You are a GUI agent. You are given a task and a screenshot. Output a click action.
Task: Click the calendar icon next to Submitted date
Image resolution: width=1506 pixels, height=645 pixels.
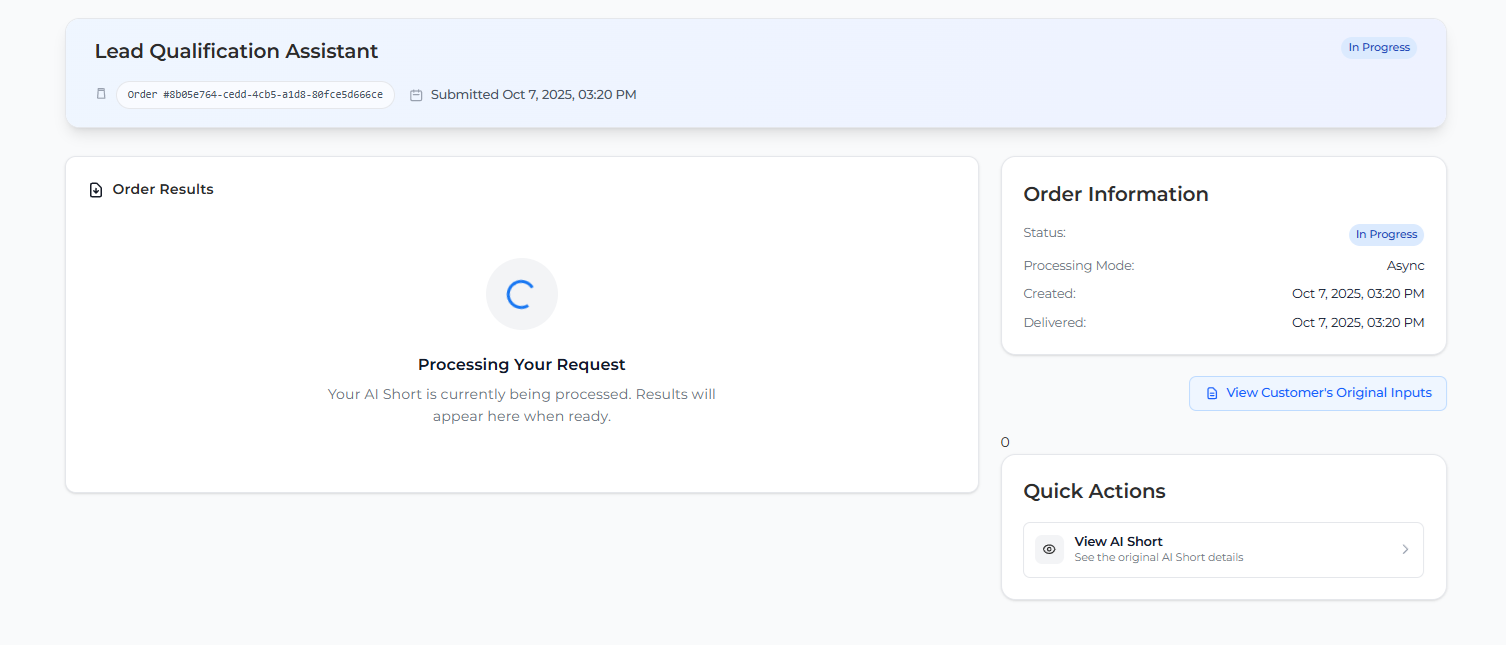416,95
